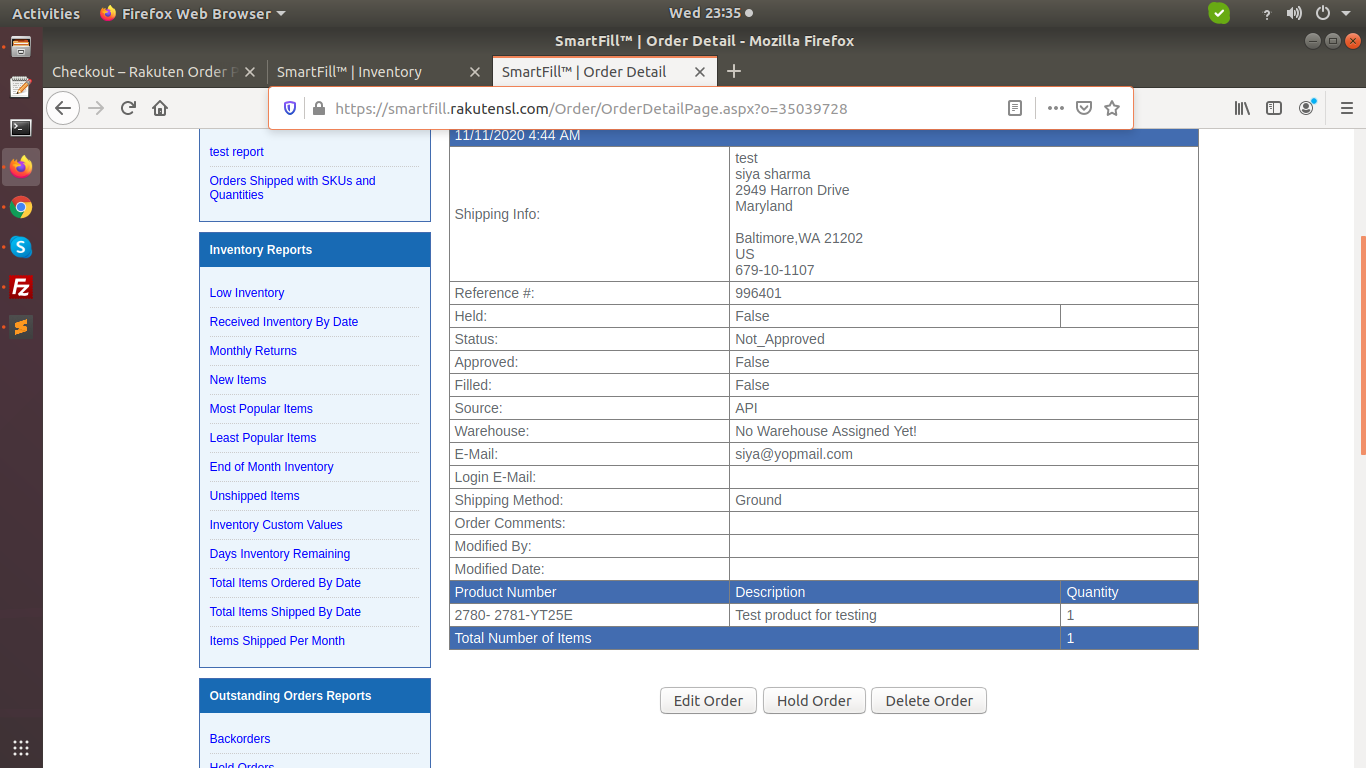This screenshot has width=1366, height=768.
Task: Open the clock and calendar panel
Action: click(x=711, y=13)
